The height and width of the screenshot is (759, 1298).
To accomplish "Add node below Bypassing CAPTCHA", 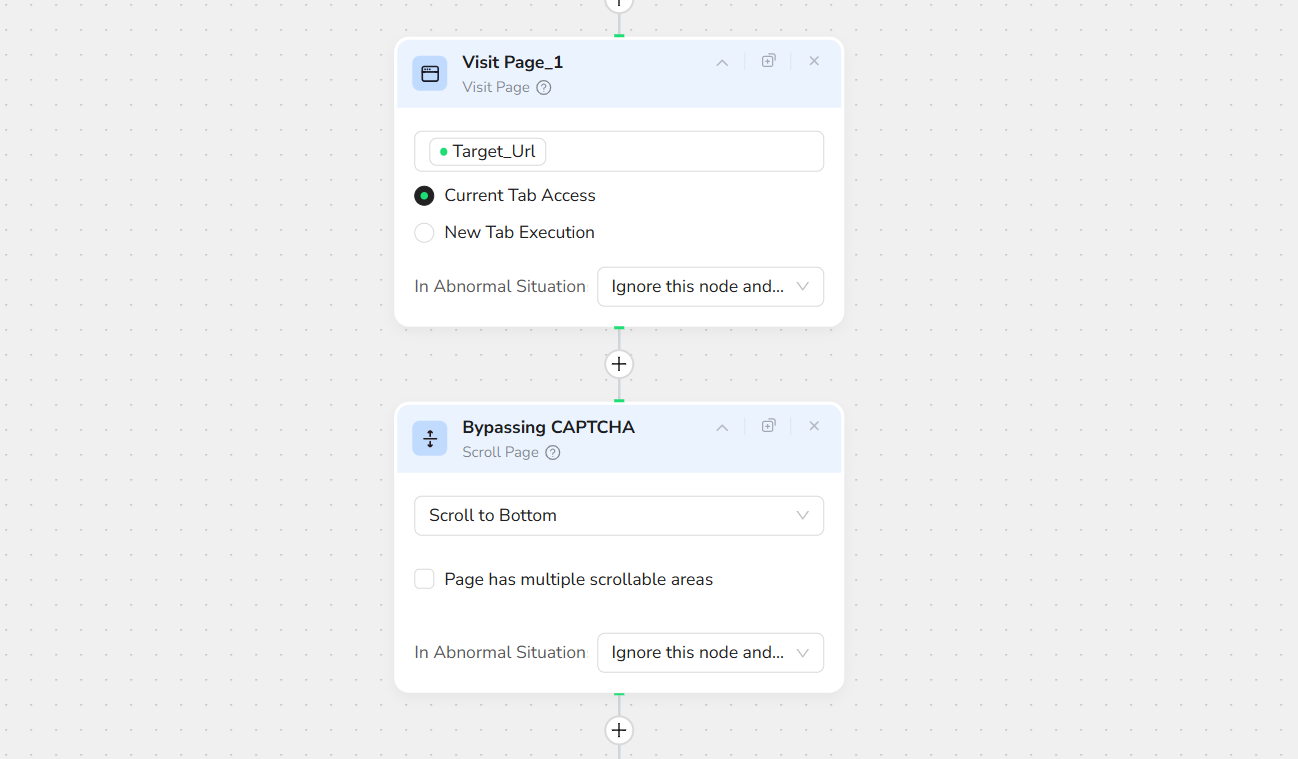I will point(619,730).
